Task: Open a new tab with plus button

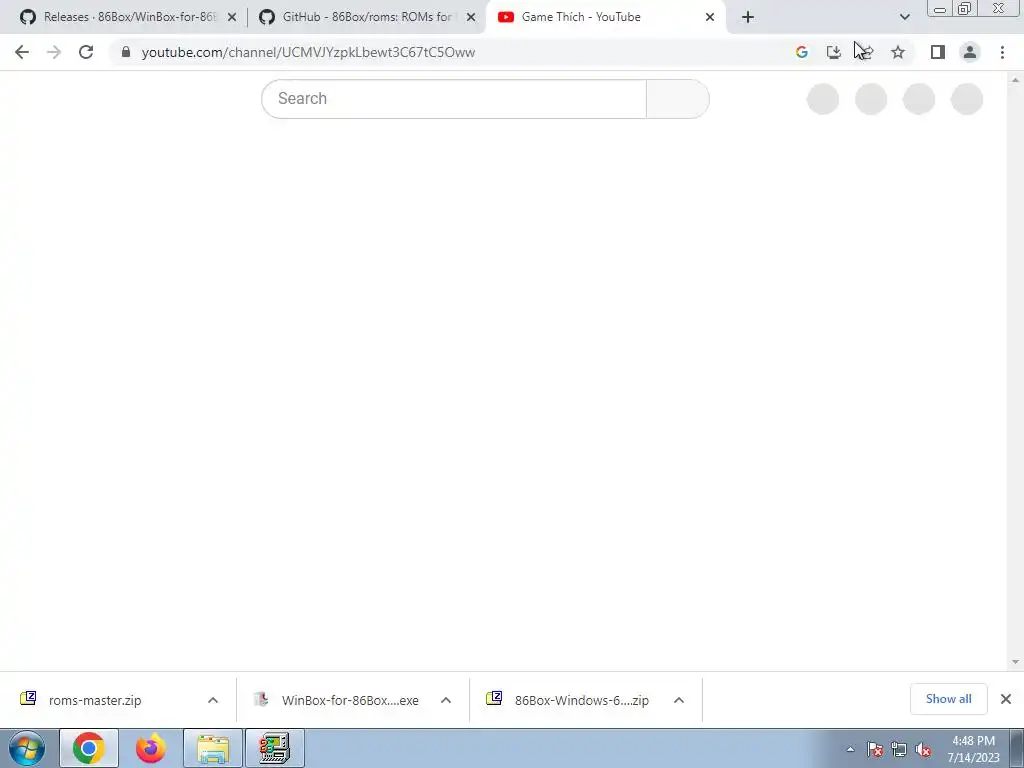Action: coord(748,17)
